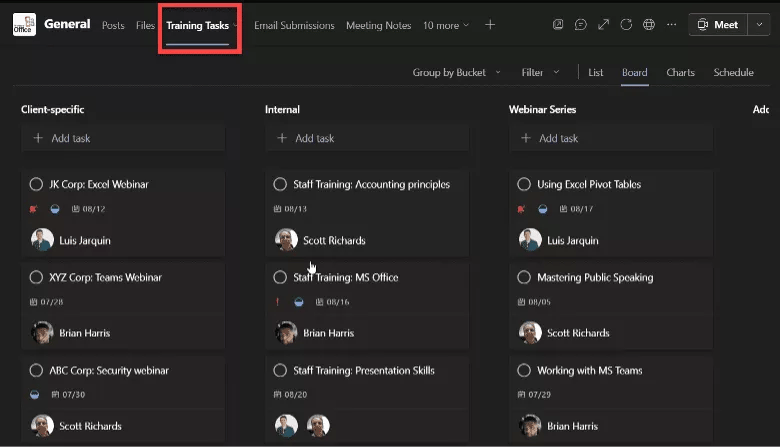Click Brian Harris avatar on Staff Training: MS Office
The image size is (780, 448).
286,333
